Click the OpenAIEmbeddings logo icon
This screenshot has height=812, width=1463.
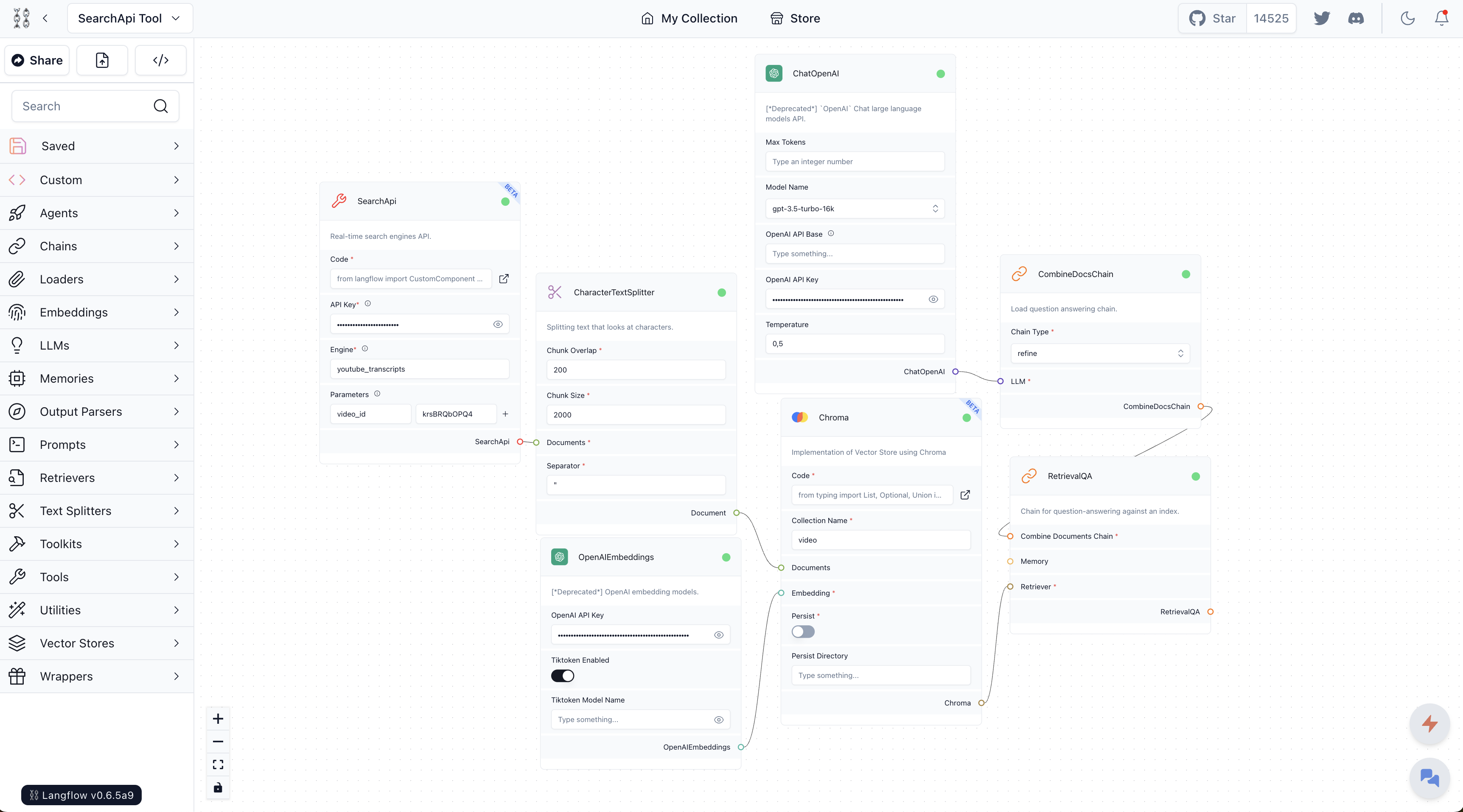[x=559, y=557]
